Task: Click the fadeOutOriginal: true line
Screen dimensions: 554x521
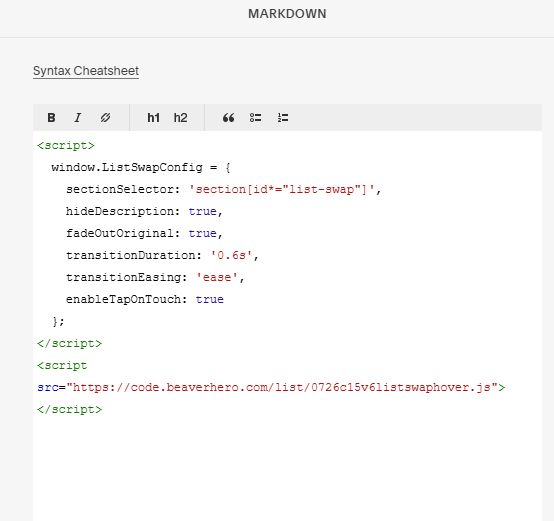Action: [145, 233]
